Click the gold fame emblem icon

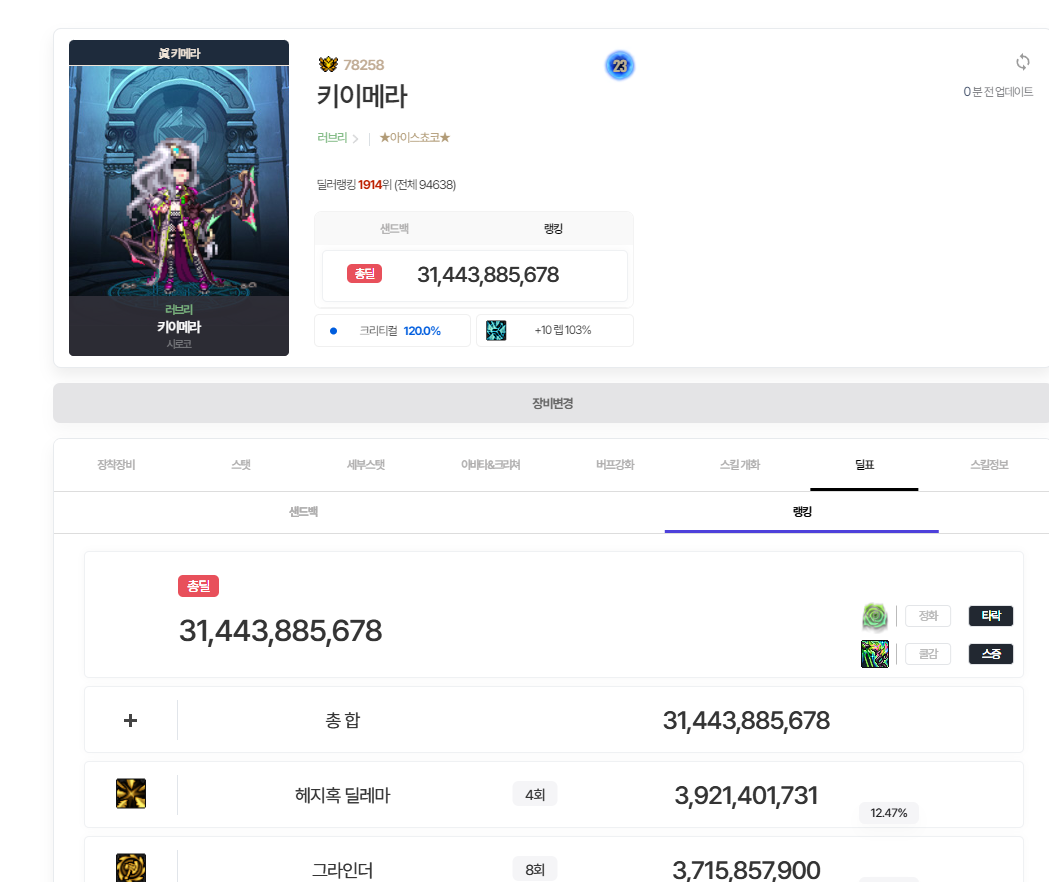click(x=328, y=65)
